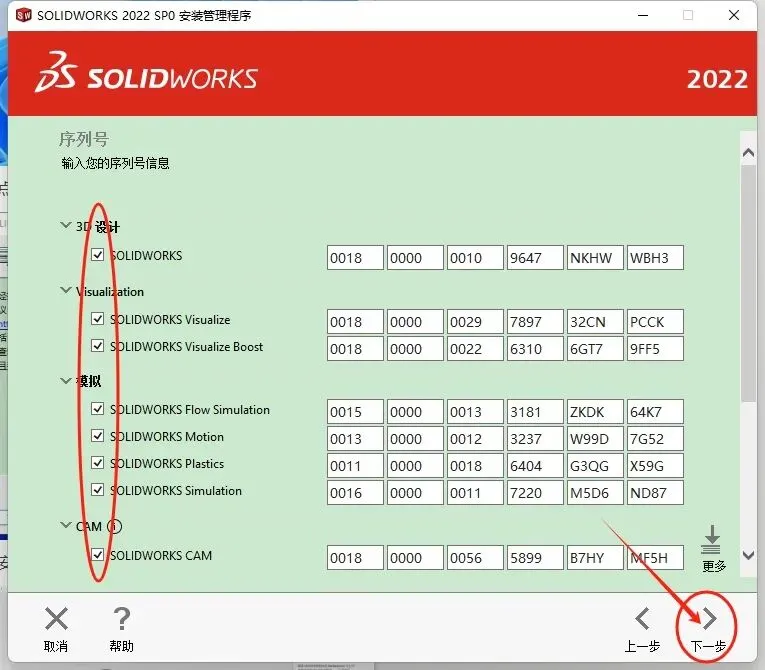765x670 pixels.
Task: Click Simulation serial field ND87
Action: [655, 493]
